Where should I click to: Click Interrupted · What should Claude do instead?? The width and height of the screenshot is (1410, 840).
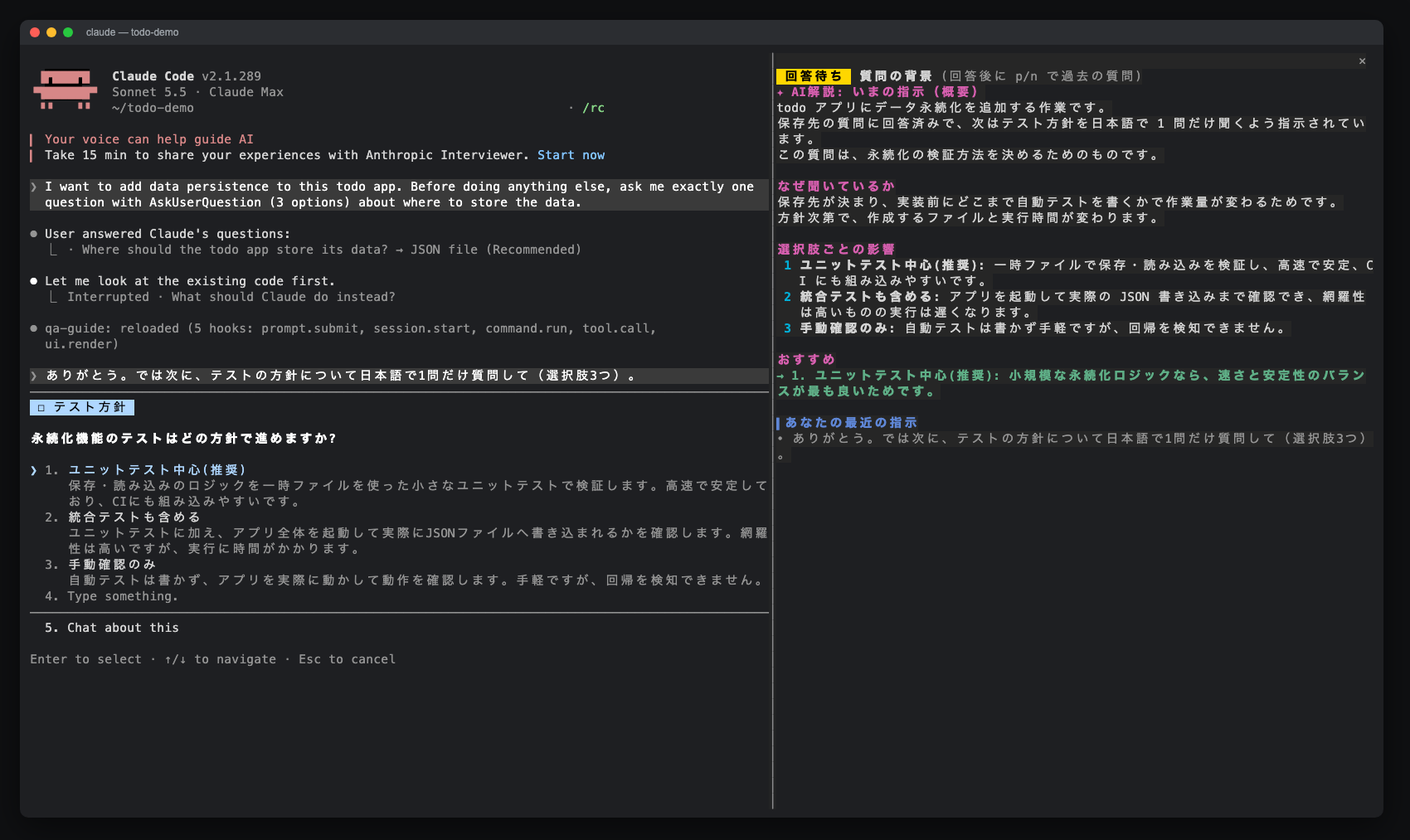pyautogui.click(x=231, y=297)
